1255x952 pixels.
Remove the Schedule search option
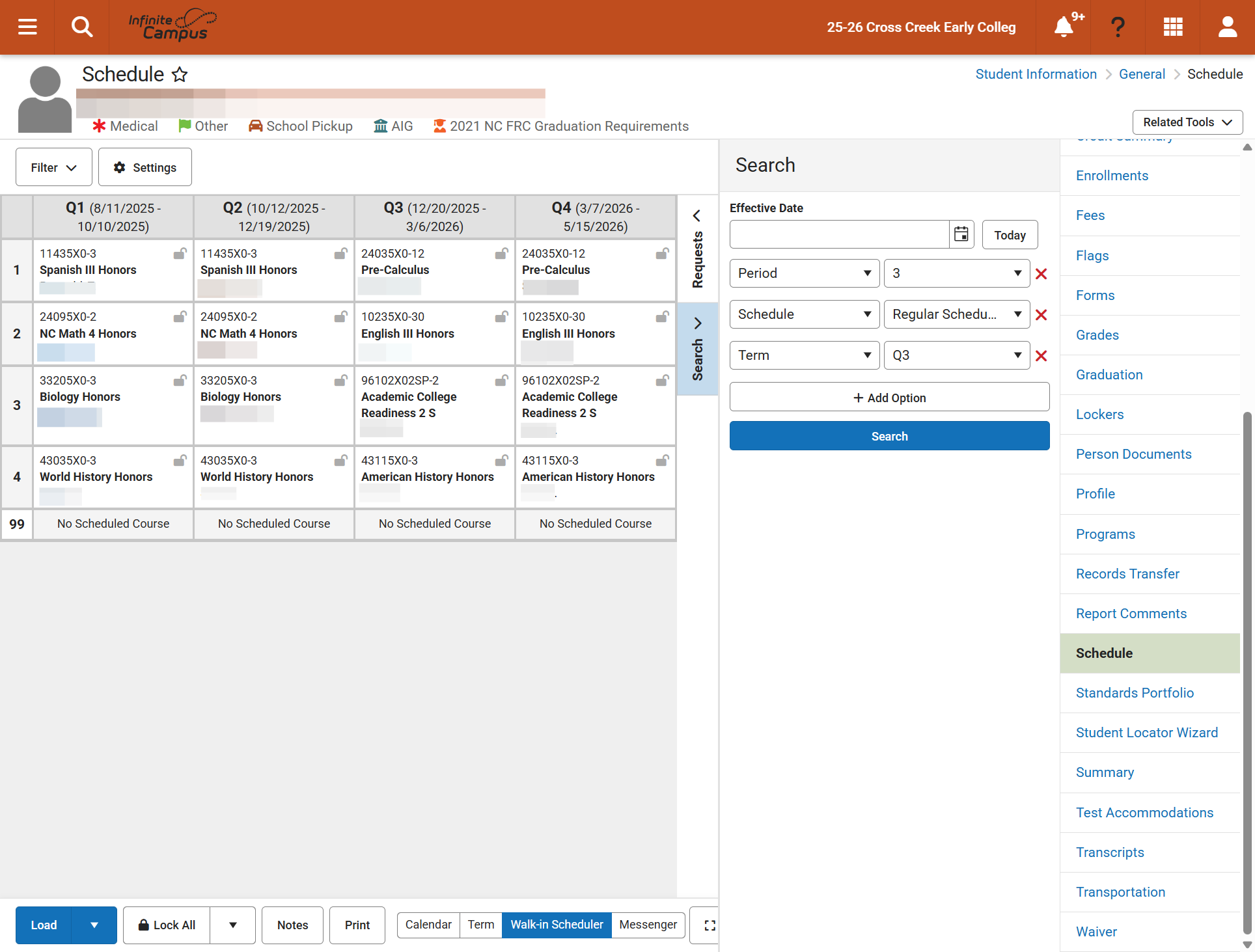click(1041, 315)
